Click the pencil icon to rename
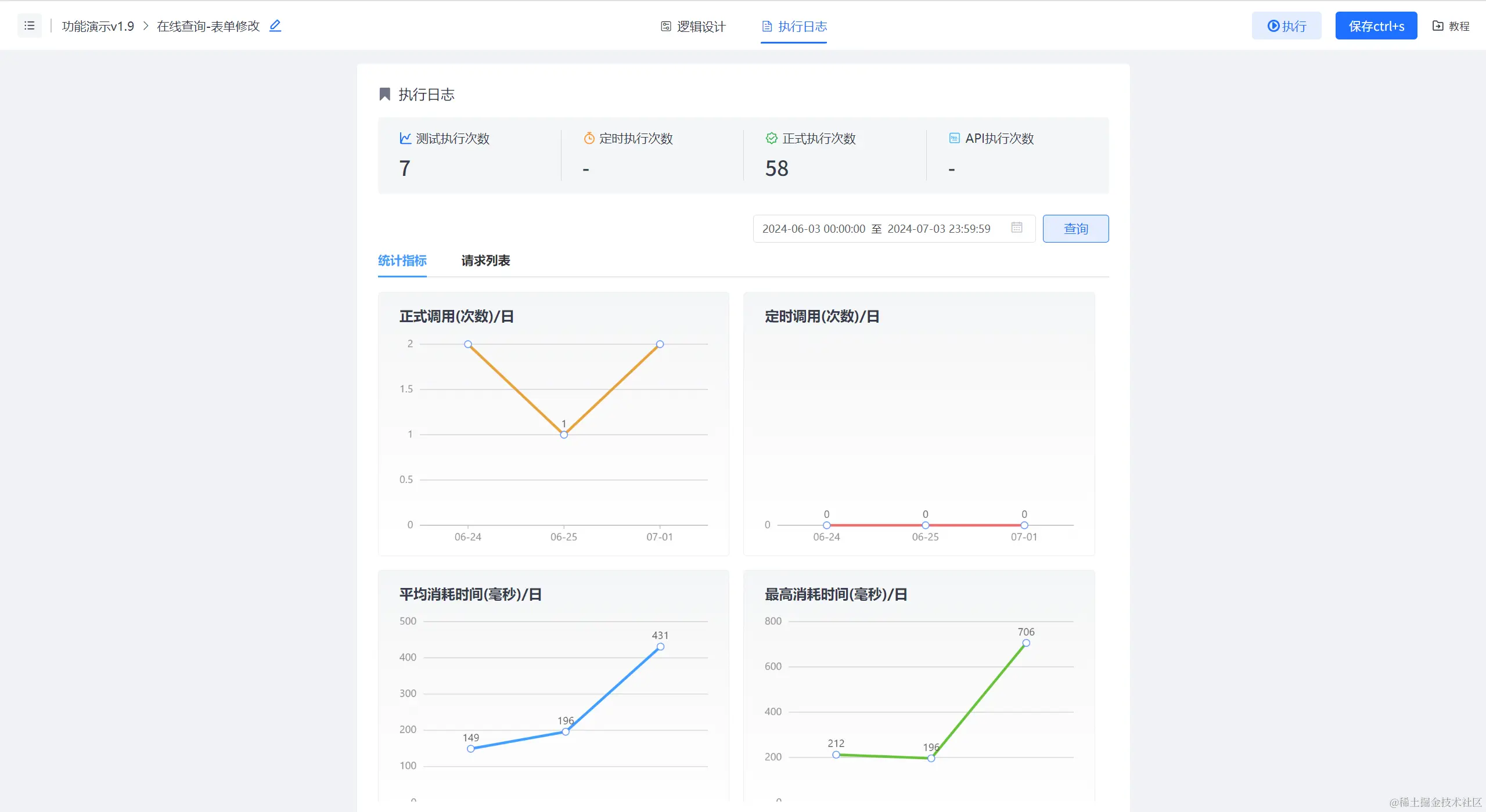 pyautogui.click(x=275, y=26)
